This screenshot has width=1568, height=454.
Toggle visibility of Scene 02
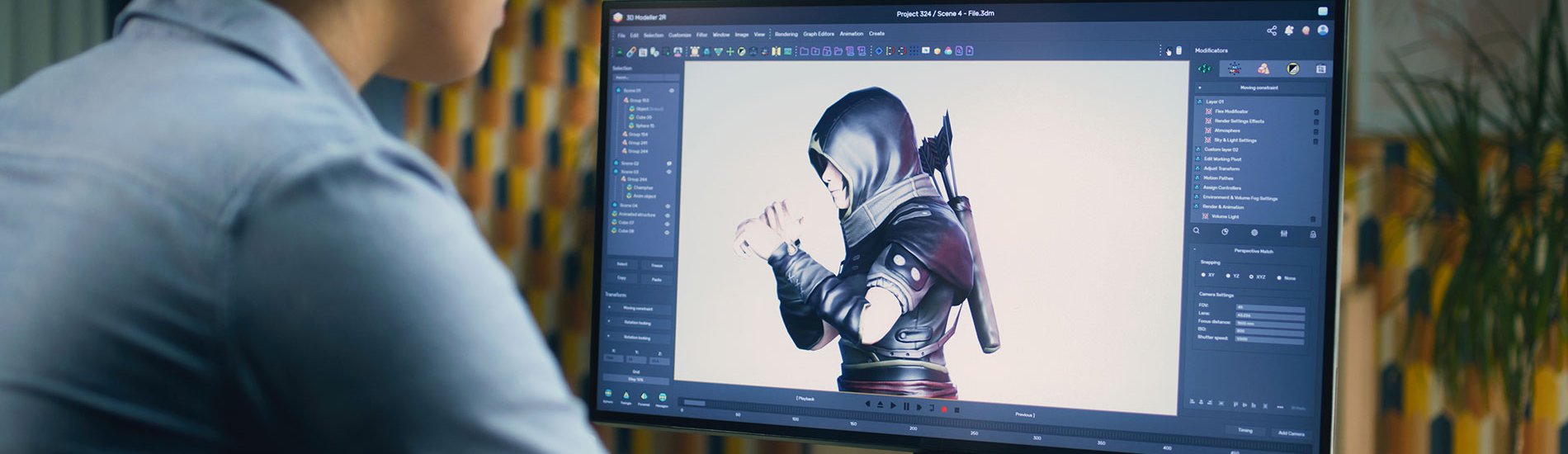(x=669, y=163)
